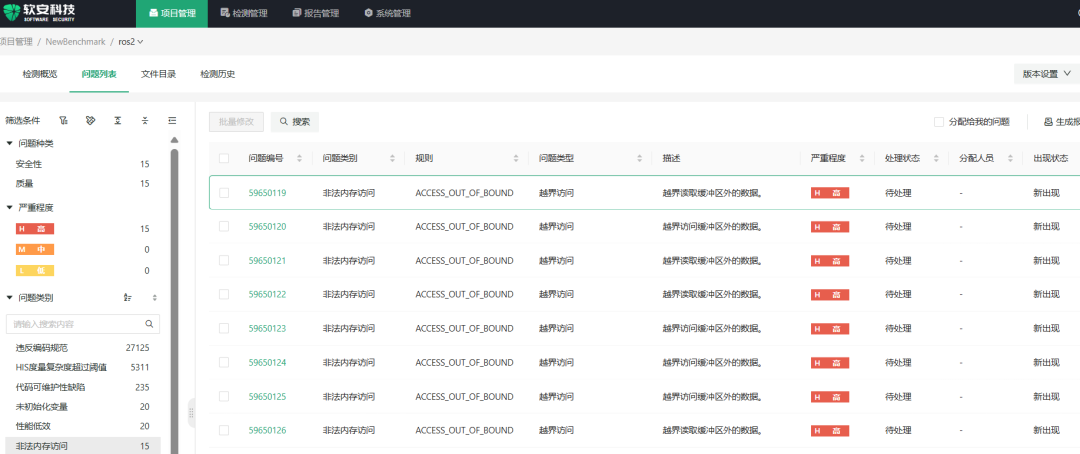Click the expand-all icon in the filter toolbar
Viewport: 1080px width, 454px height.
click(118, 121)
